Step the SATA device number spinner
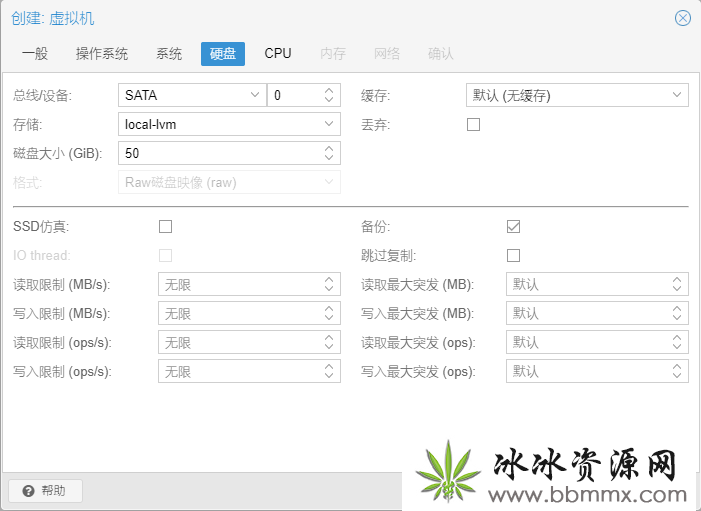This screenshot has width=701, height=511. pyautogui.click(x=329, y=95)
